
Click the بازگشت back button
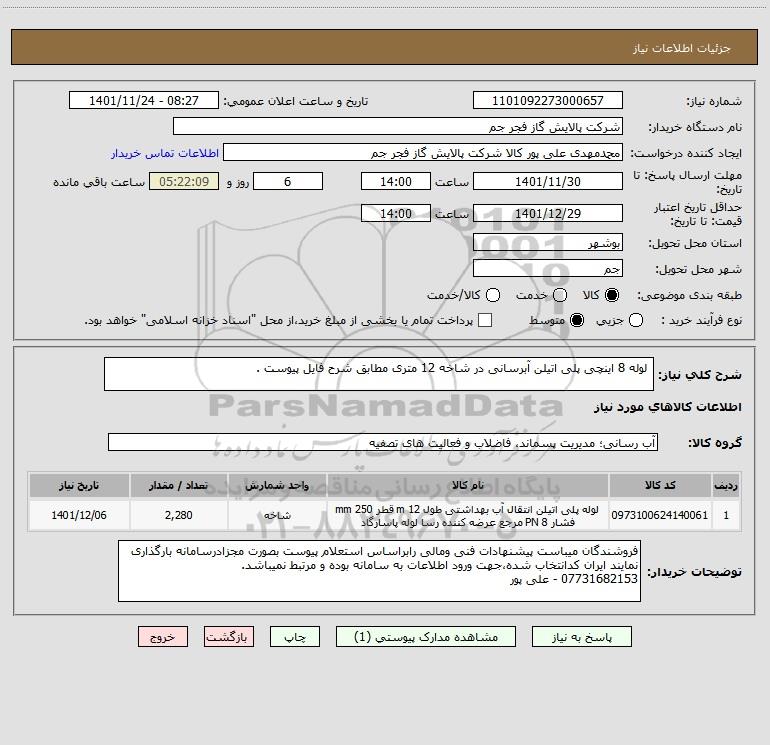tap(229, 637)
